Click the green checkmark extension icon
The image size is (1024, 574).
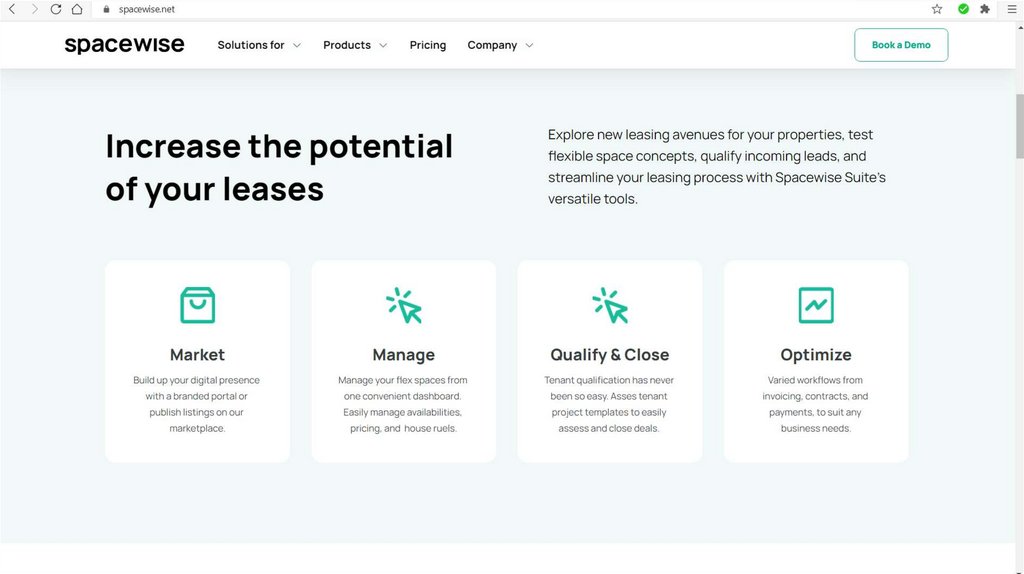(x=963, y=9)
